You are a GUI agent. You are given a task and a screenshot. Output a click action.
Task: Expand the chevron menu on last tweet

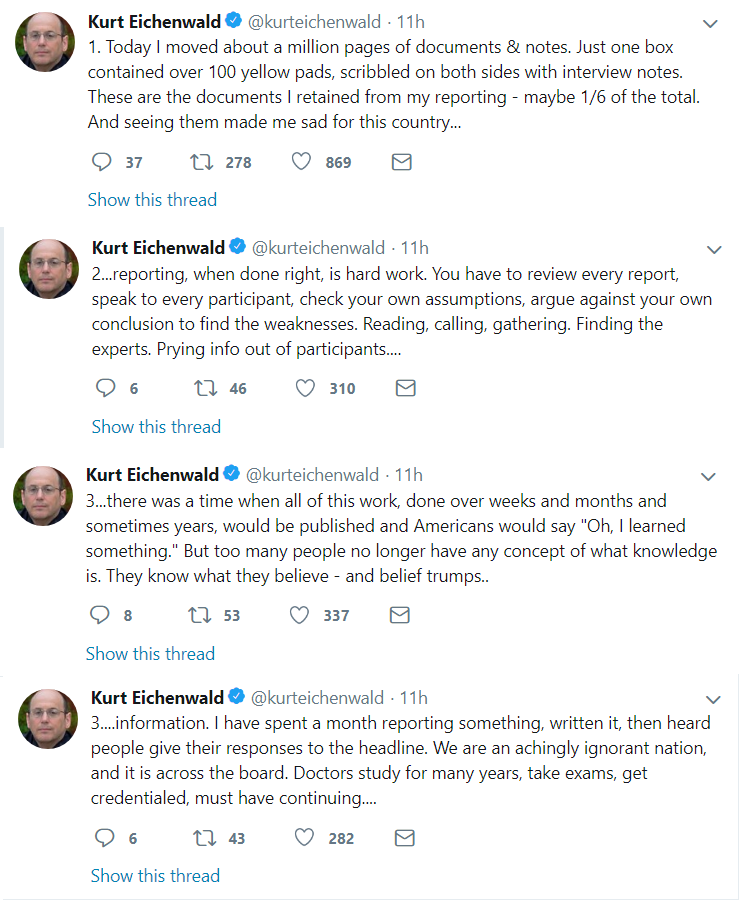pos(713,700)
